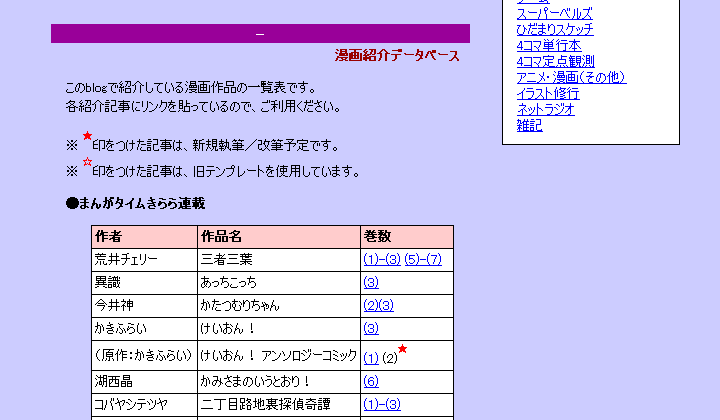Click the line 各紹介記事にリンクを貼っているので
This screenshot has width=720, height=420.
204,106
